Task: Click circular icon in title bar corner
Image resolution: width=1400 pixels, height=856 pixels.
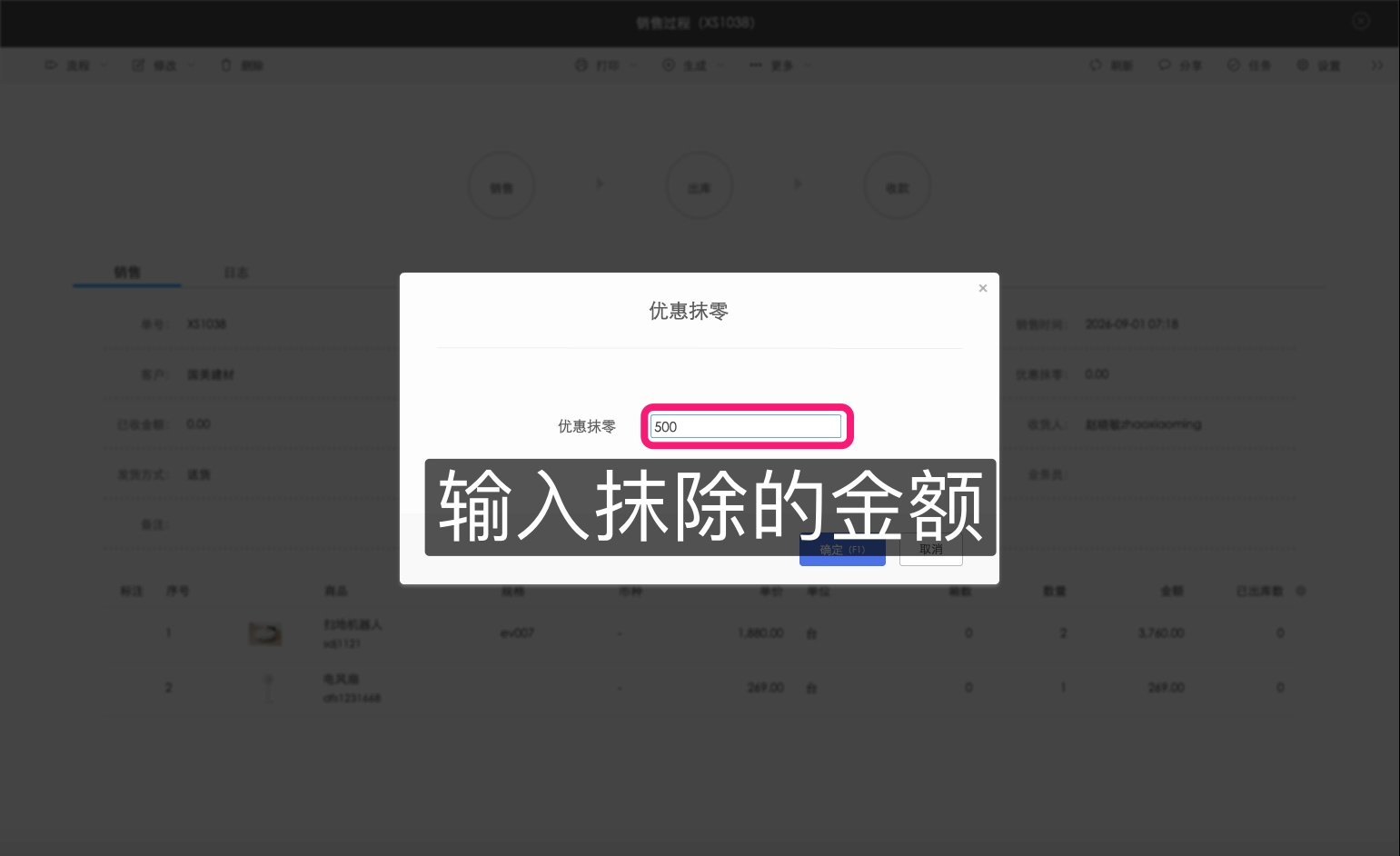Action: (x=1361, y=21)
